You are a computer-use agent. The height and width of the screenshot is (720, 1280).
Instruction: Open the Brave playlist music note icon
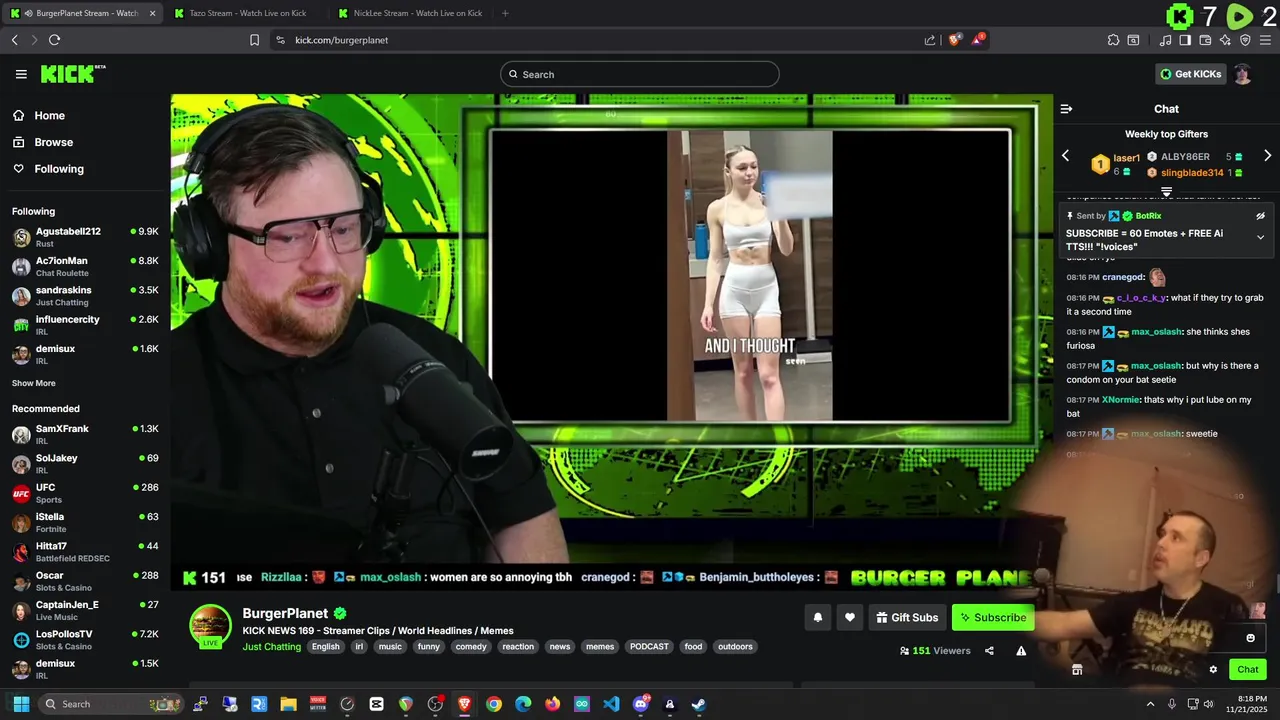click(x=1165, y=40)
